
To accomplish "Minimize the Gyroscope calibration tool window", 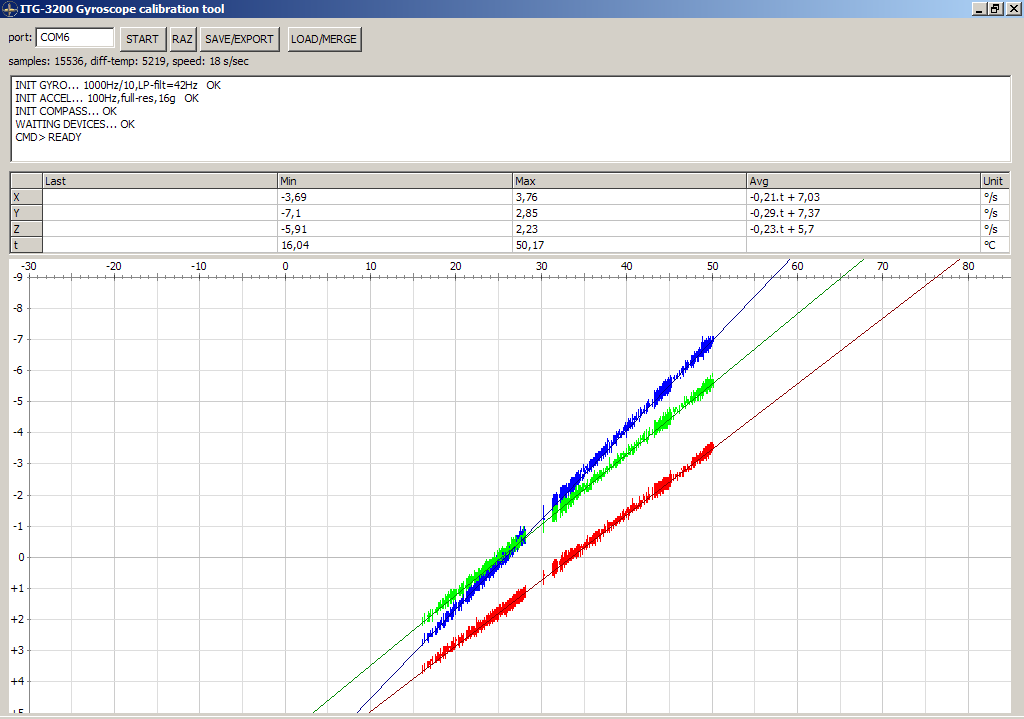I will (x=979, y=9).
